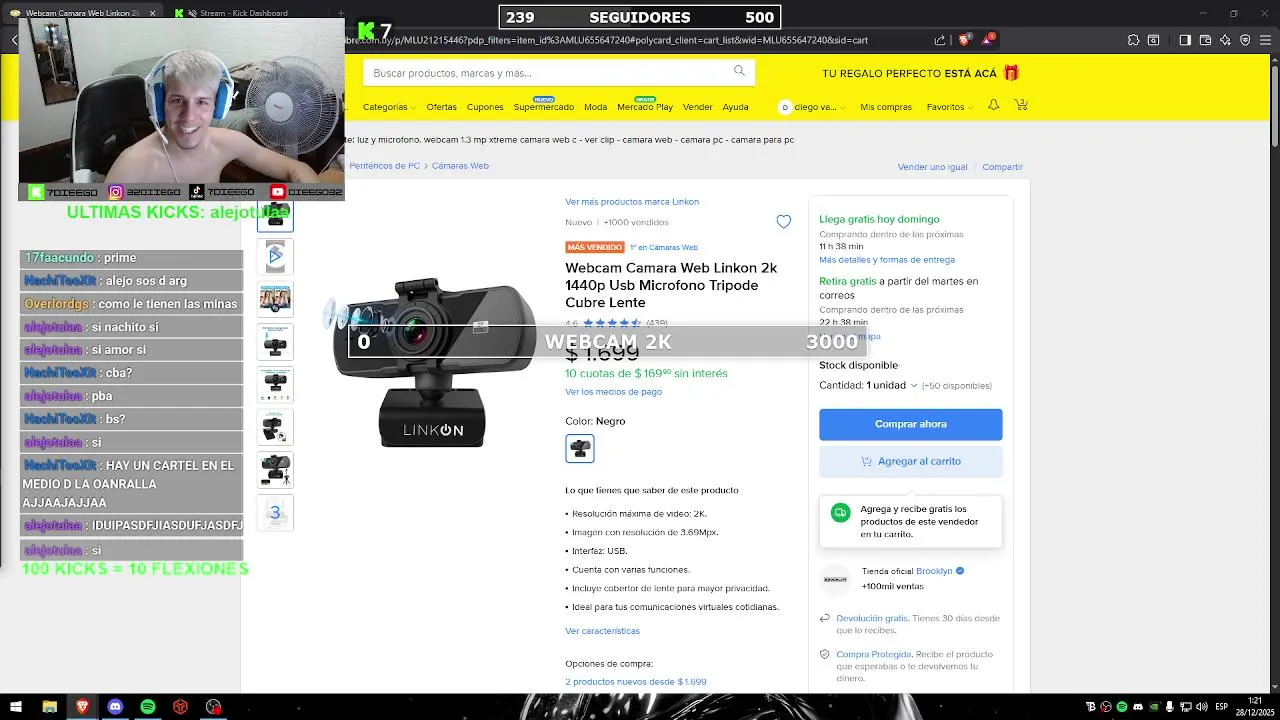Open Ofertas menu item
1280x720 pixels.
pyautogui.click(x=441, y=106)
